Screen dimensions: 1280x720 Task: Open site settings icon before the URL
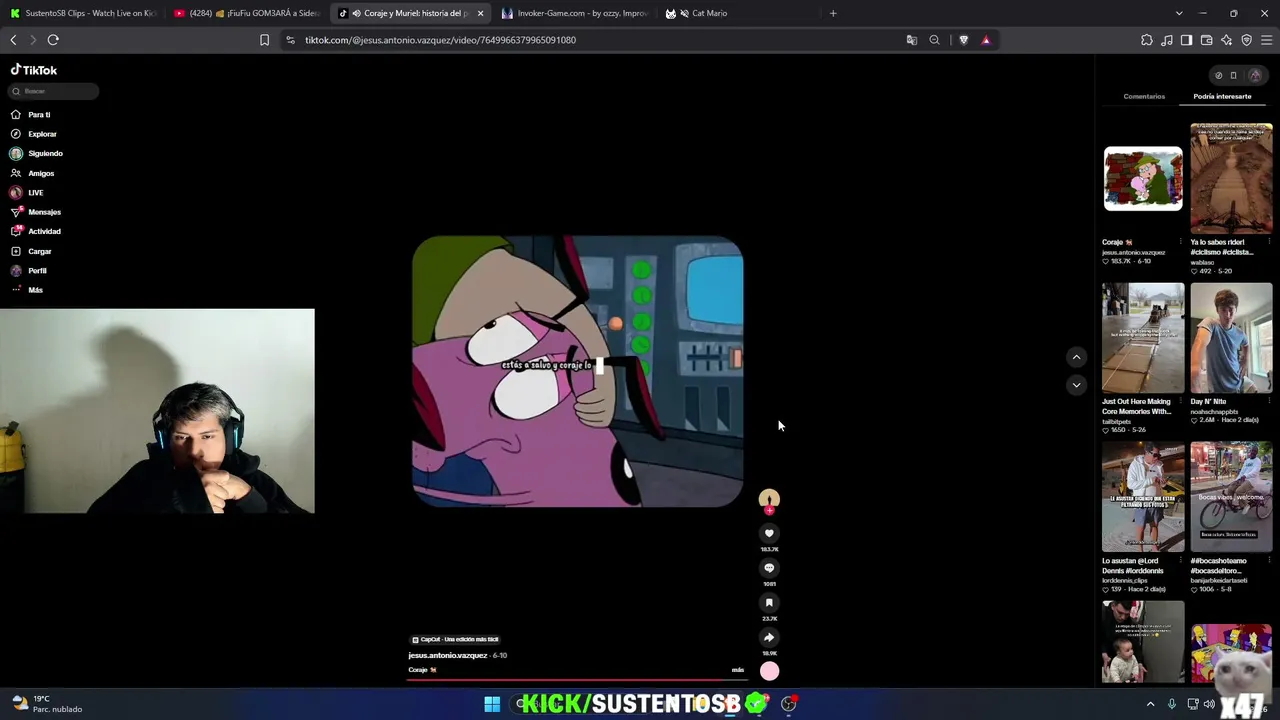tap(290, 40)
